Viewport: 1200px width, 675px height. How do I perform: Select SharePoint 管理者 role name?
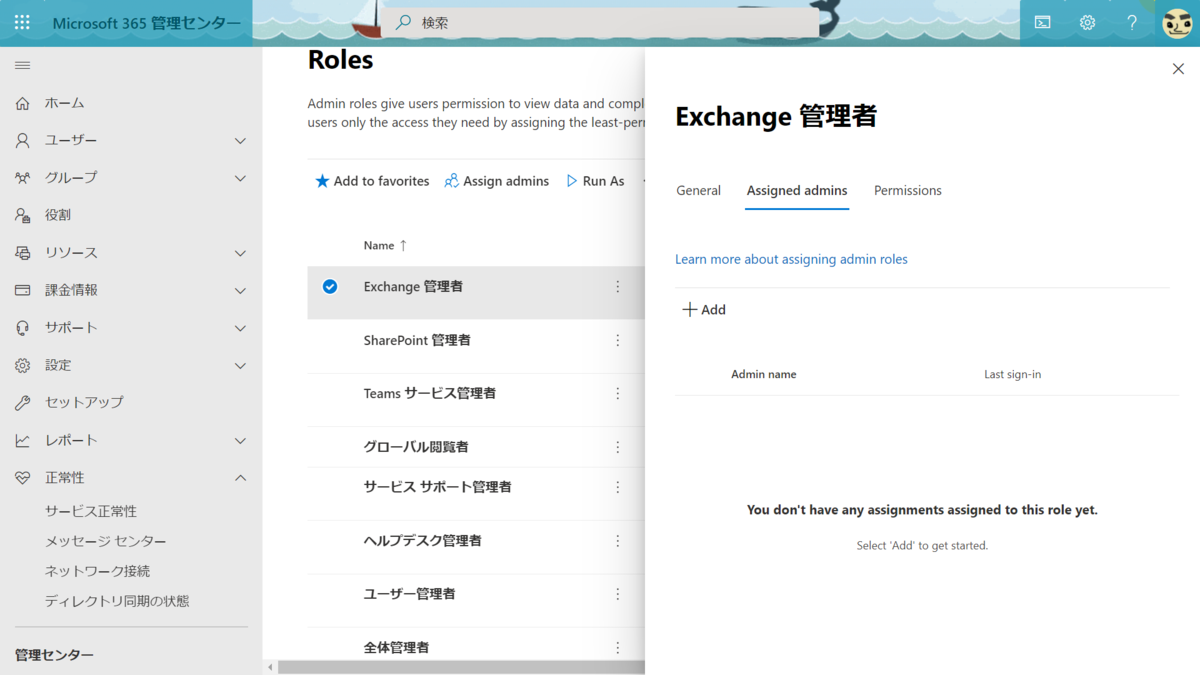[x=417, y=340]
